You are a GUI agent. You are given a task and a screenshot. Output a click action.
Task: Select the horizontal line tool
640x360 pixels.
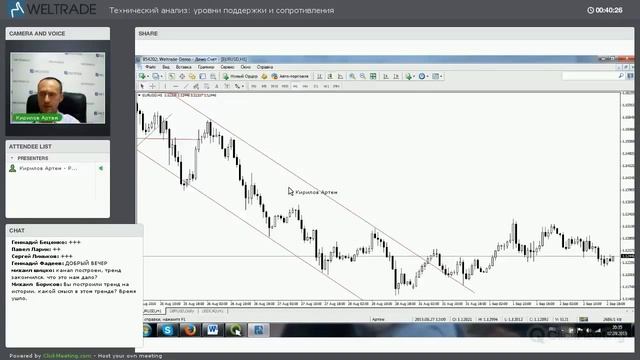(176, 86)
